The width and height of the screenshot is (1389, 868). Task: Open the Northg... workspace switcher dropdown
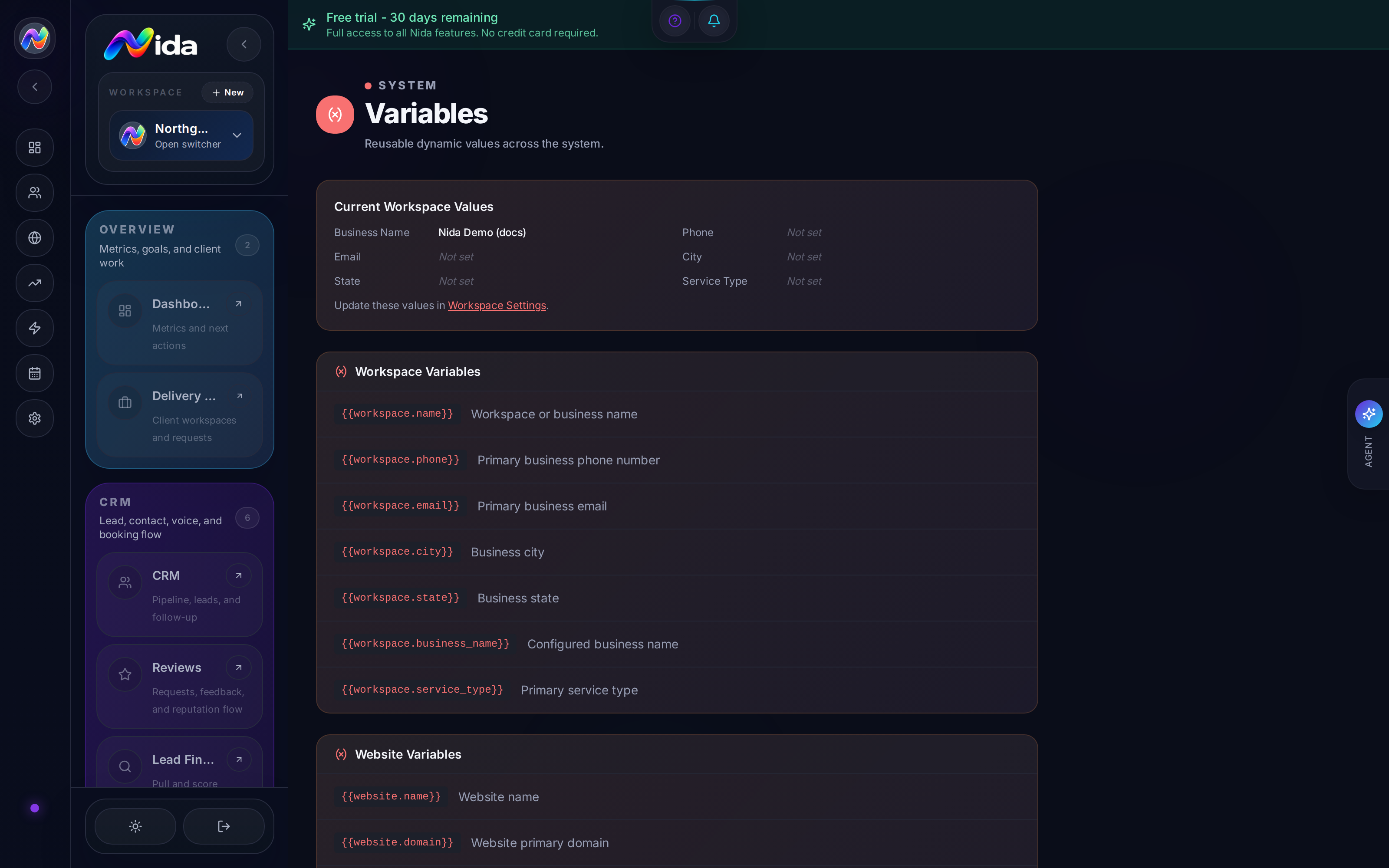pyautogui.click(x=181, y=135)
